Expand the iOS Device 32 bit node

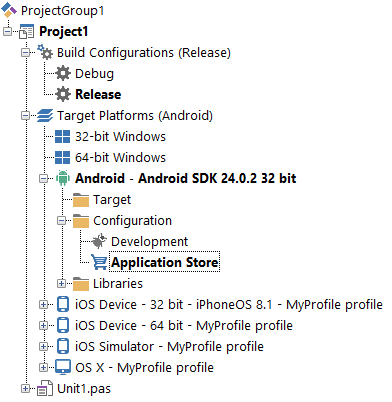(x=43, y=305)
